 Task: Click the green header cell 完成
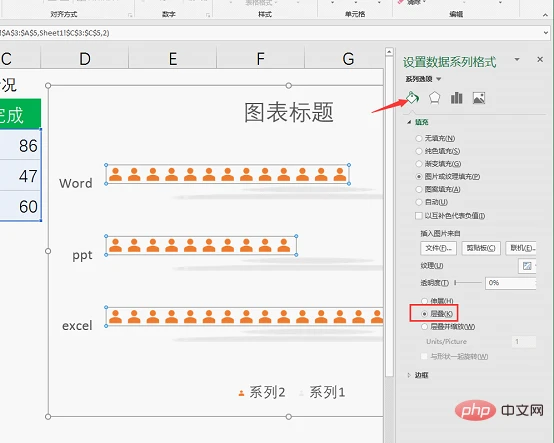pyautogui.click(x=20, y=114)
